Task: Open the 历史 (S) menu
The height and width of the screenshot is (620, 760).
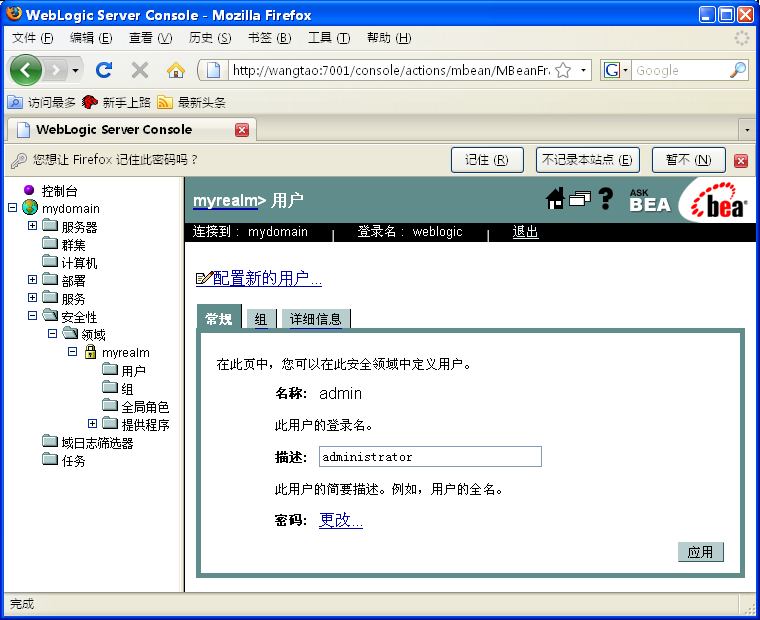Action: coord(210,38)
